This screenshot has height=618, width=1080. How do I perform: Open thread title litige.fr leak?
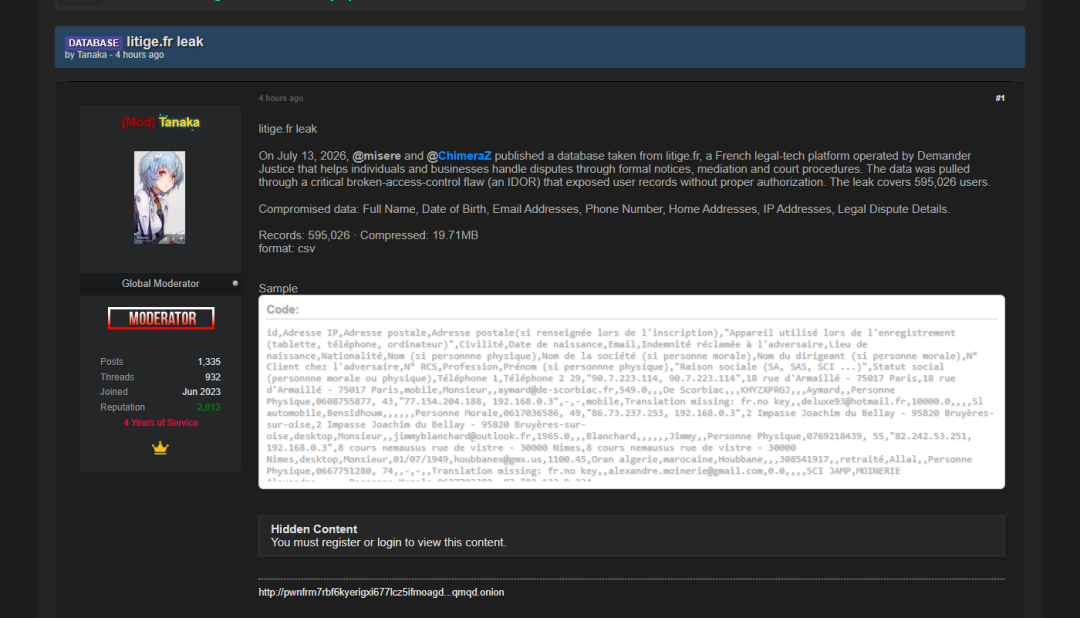point(165,41)
